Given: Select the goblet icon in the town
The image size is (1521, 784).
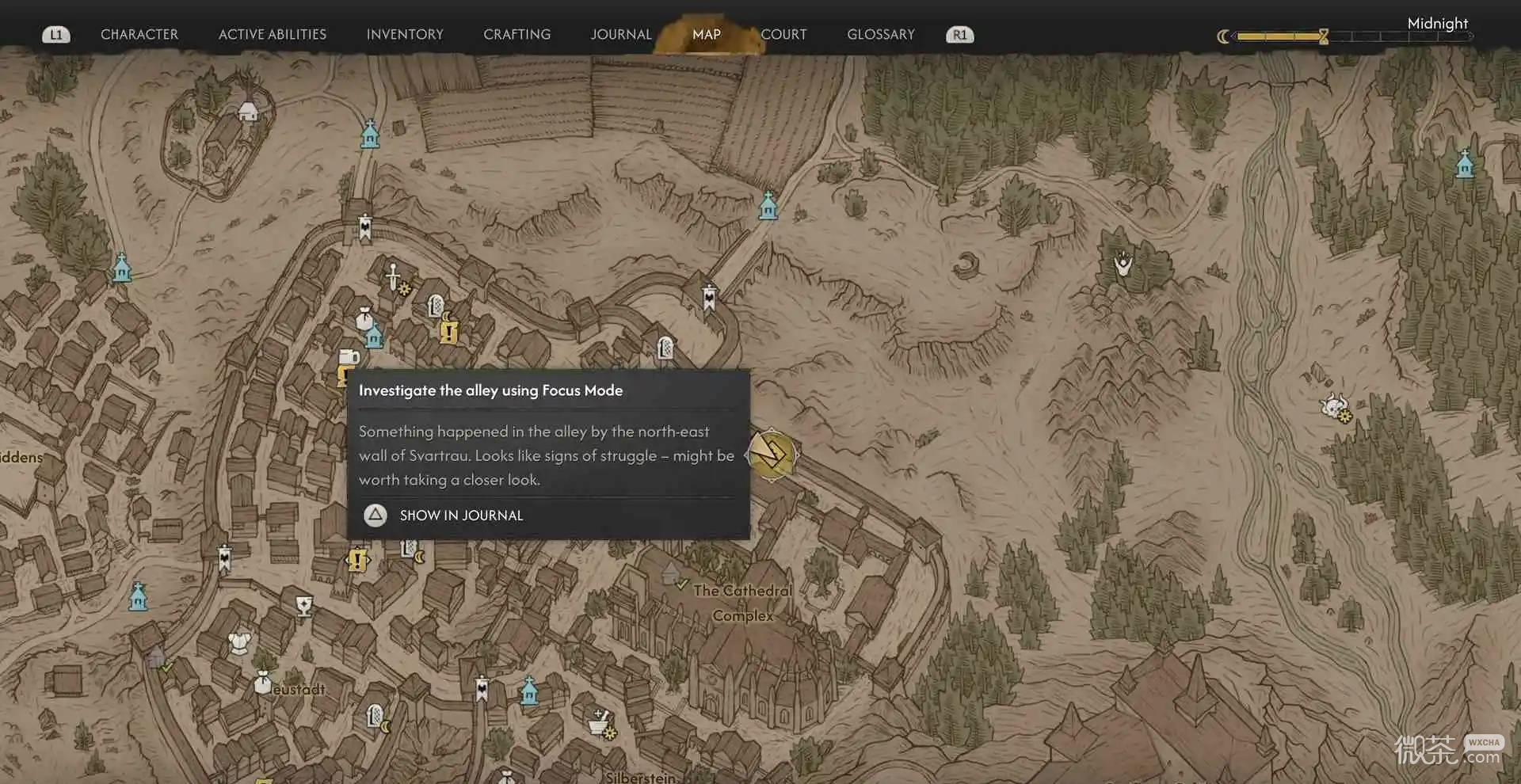Looking at the screenshot, I should point(304,606).
